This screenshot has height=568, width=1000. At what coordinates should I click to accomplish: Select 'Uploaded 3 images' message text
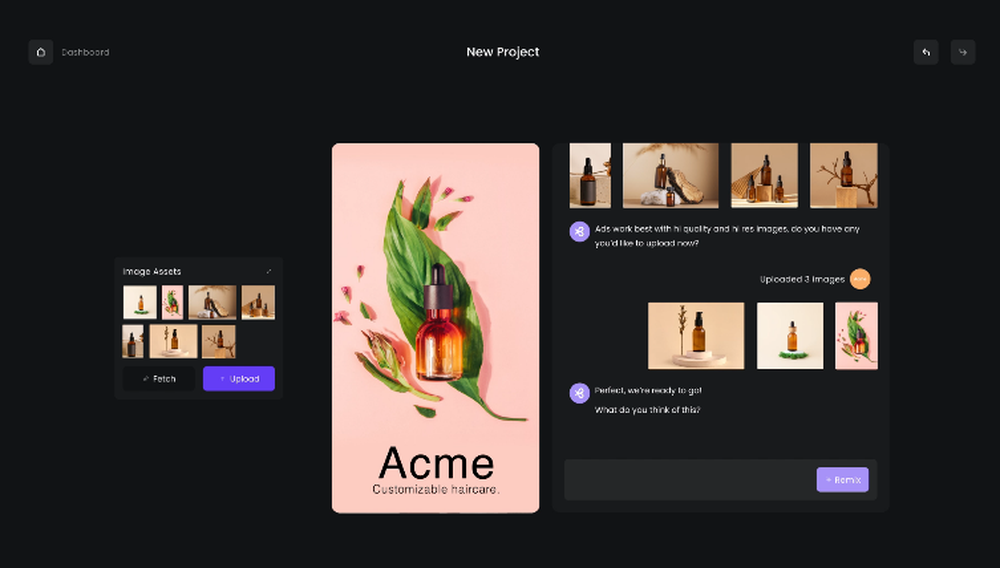click(802, 279)
